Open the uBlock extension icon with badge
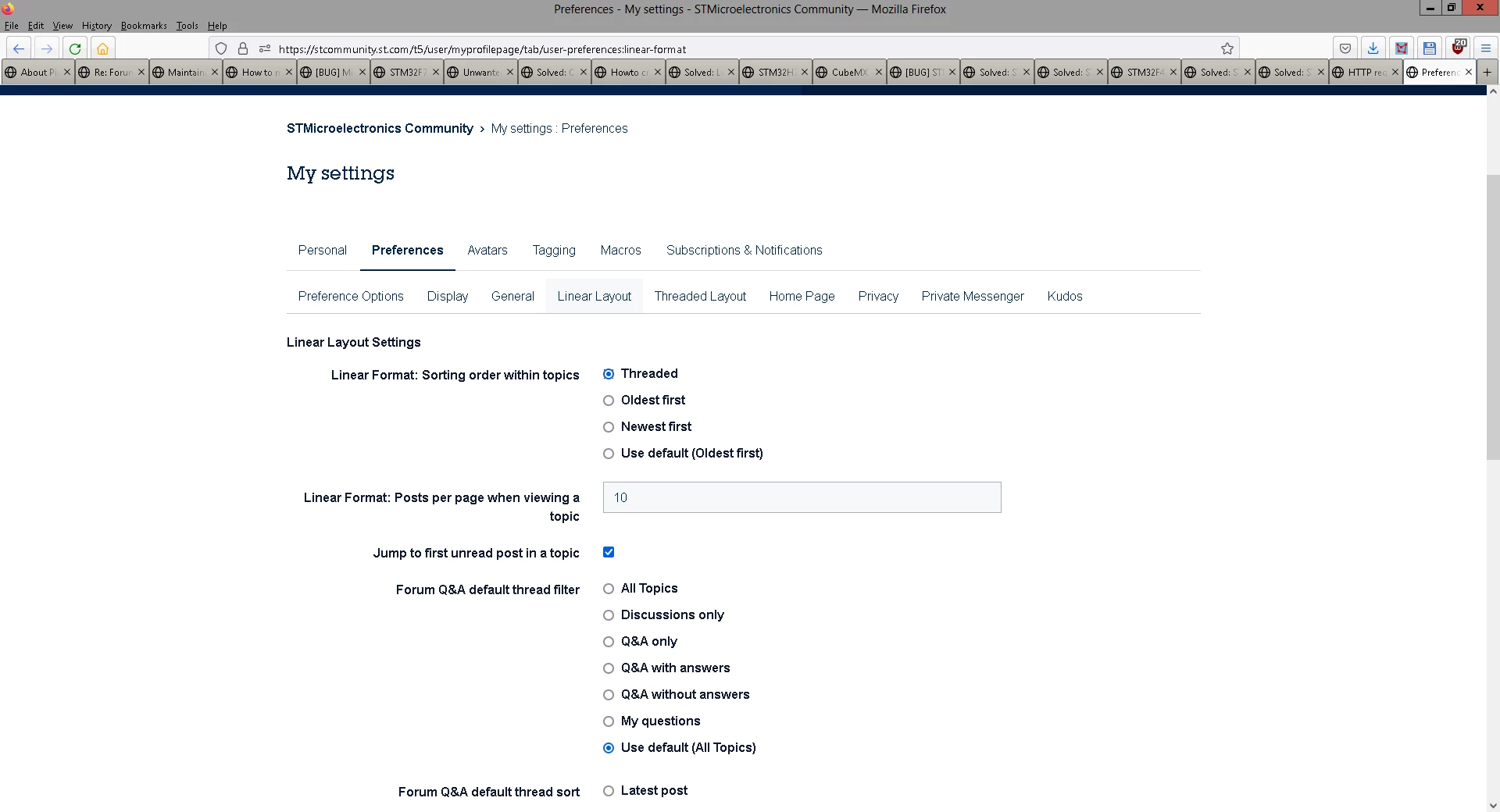This screenshot has width=1500, height=812. coord(1458,48)
